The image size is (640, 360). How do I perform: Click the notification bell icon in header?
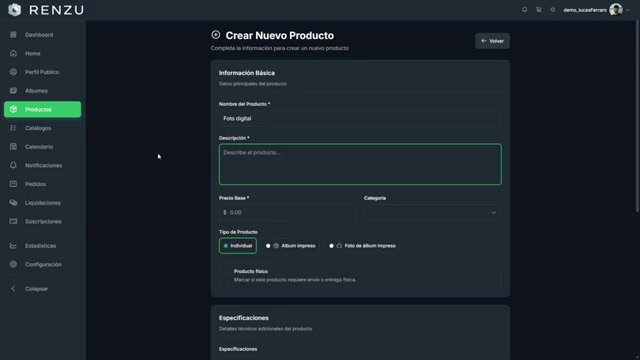click(x=524, y=9)
